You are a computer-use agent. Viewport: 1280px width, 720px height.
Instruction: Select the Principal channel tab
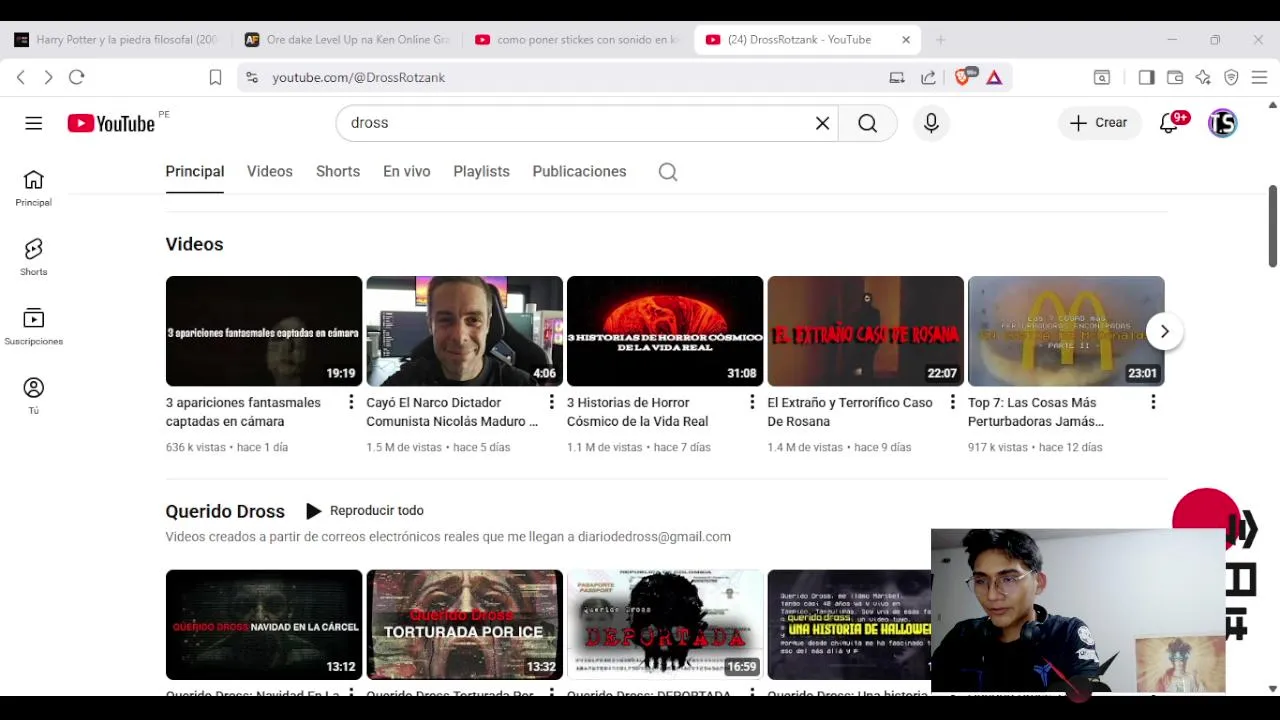click(x=195, y=171)
